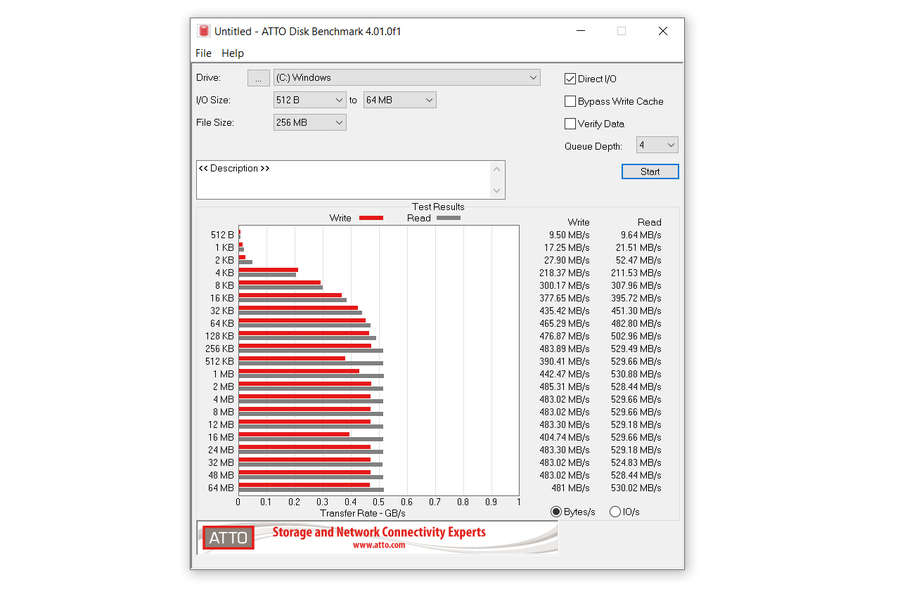Click the www.atto.com link in banner
900x591 pixels.
click(x=379, y=545)
